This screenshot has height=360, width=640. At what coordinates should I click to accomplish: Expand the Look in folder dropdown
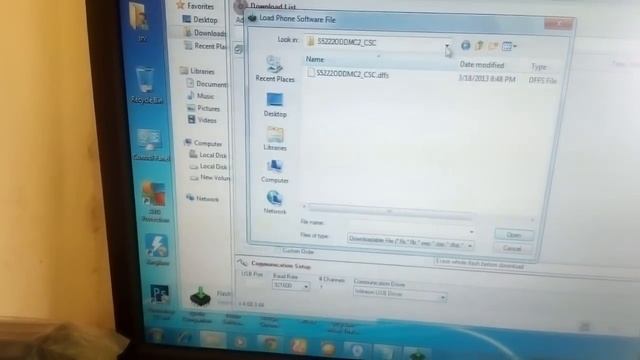[447, 45]
